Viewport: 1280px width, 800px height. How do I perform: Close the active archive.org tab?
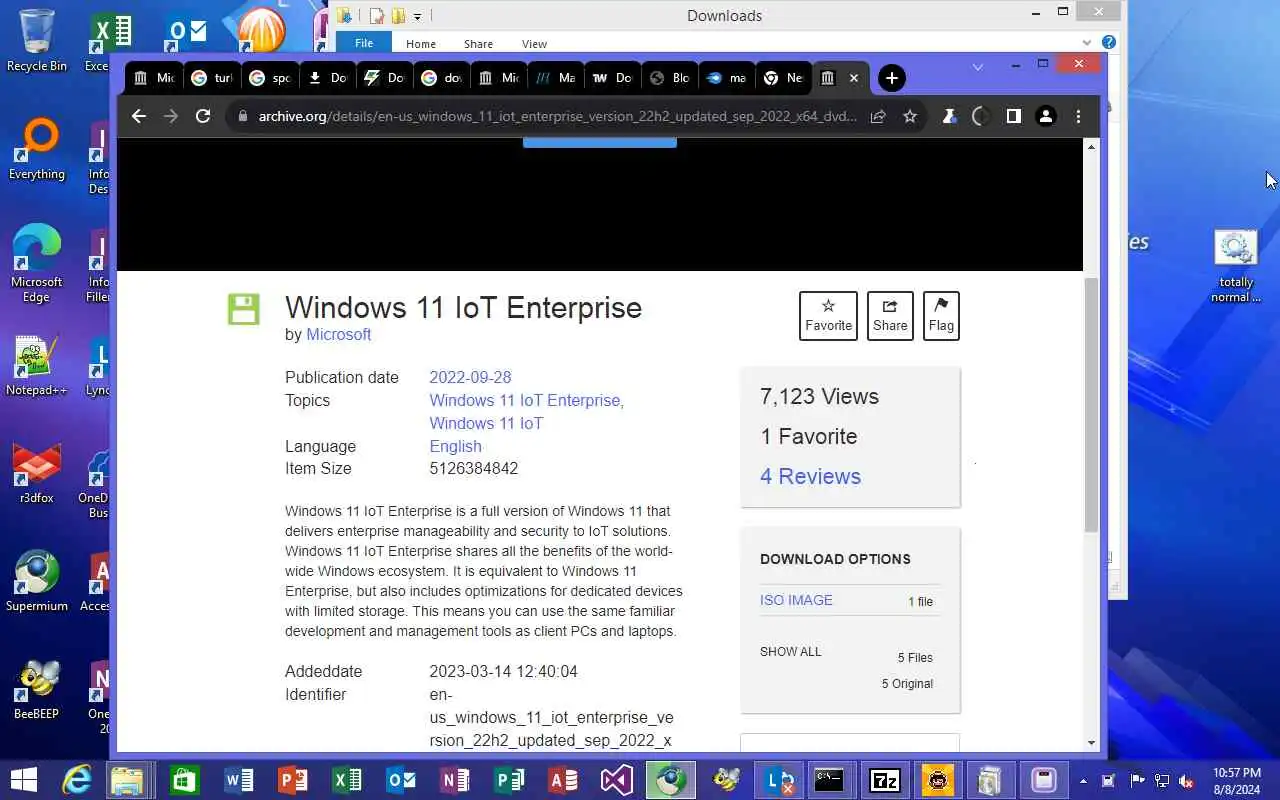point(854,78)
